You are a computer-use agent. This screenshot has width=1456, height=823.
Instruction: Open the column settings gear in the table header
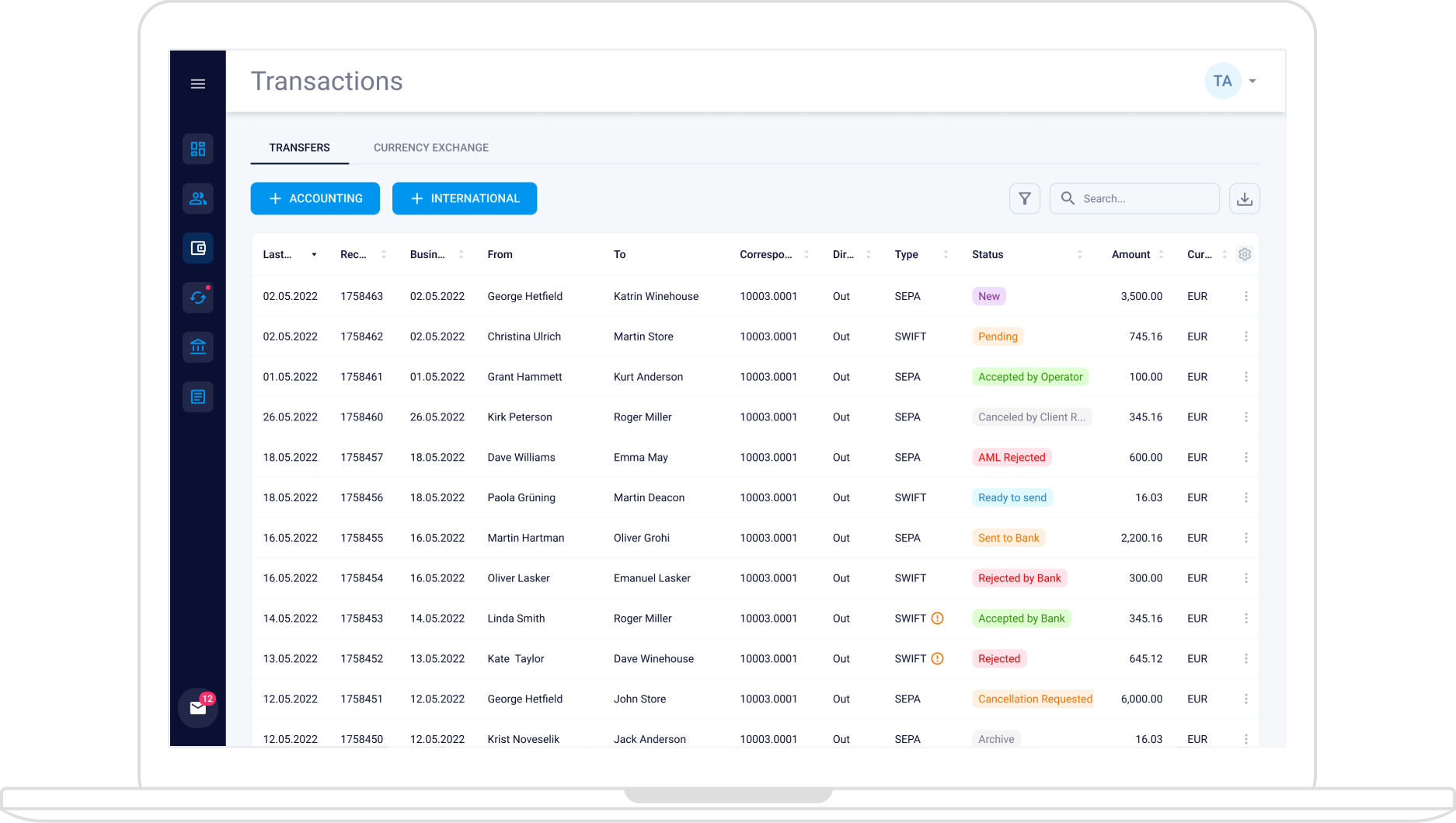click(1245, 254)
